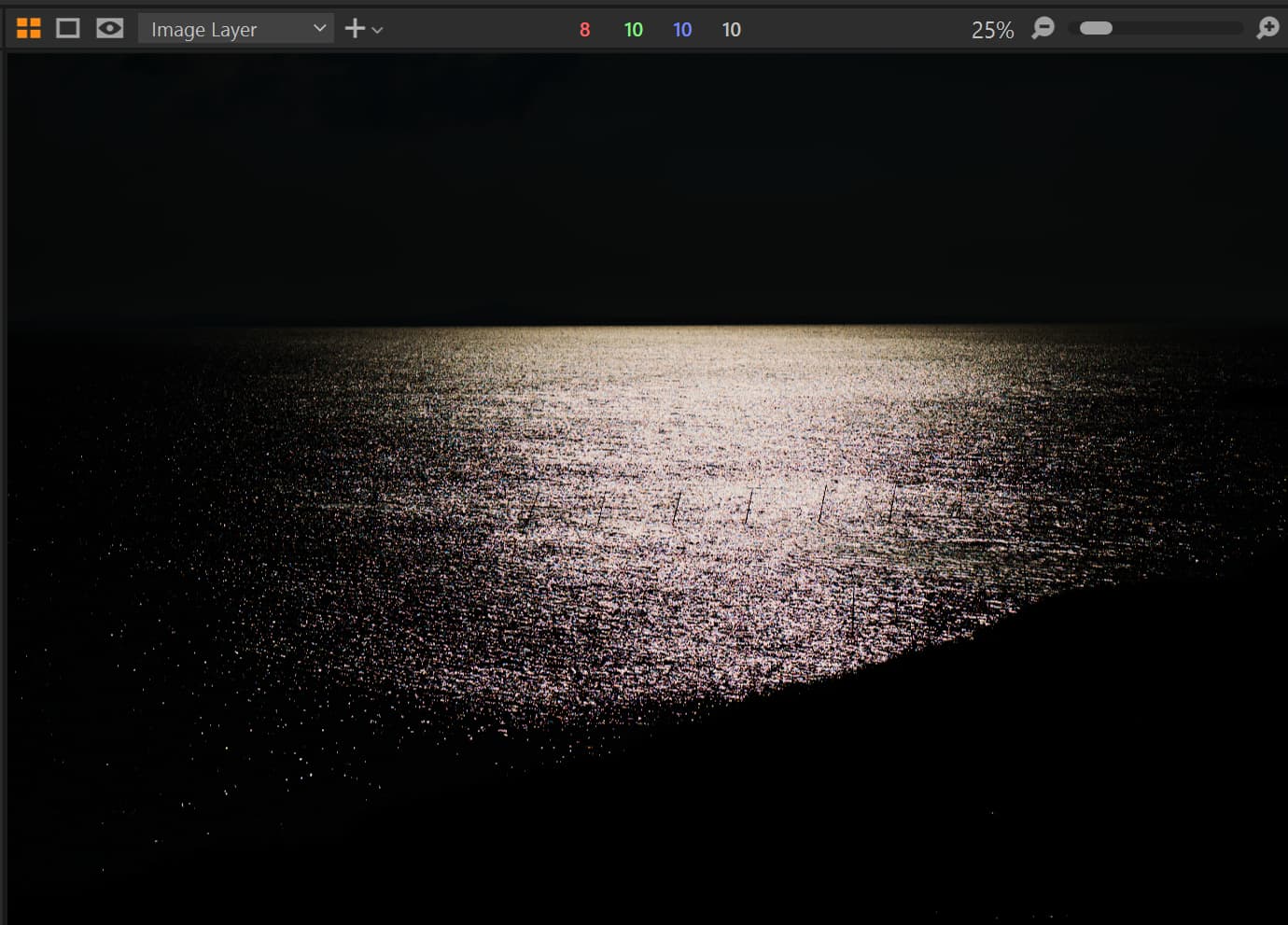Viewport: 1288px width, 925px height.
Task: Click the row of poles in water
Action: point(747,507)
